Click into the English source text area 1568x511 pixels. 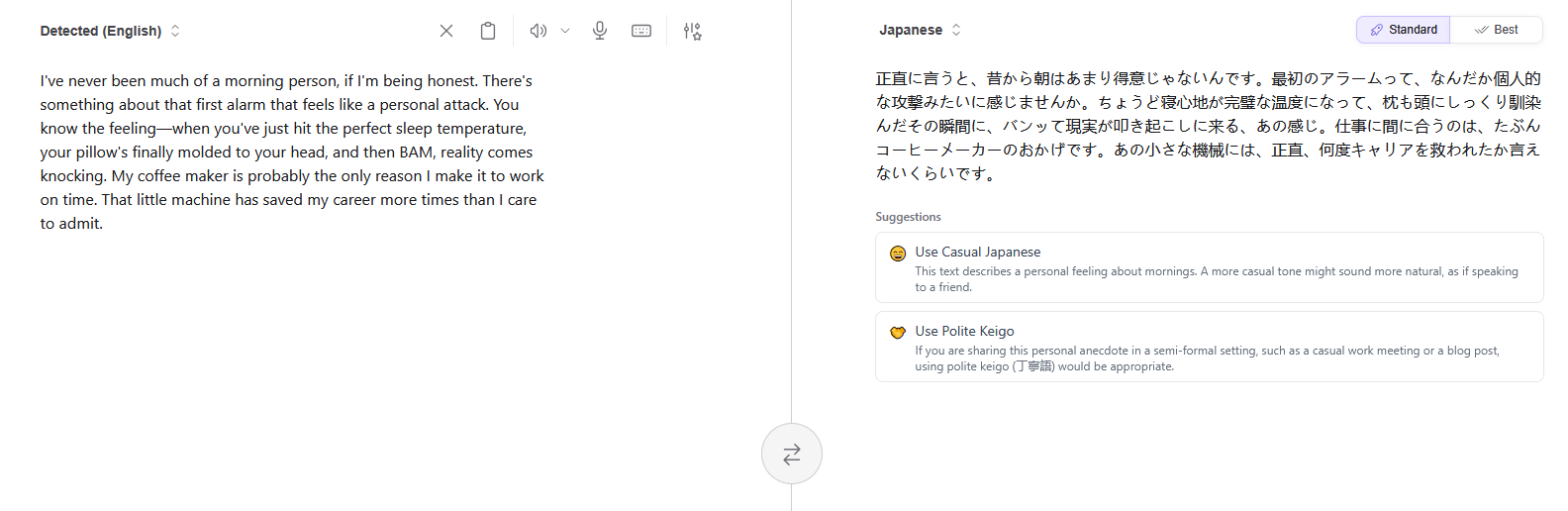pyautogui.click(x=292, y=152)
